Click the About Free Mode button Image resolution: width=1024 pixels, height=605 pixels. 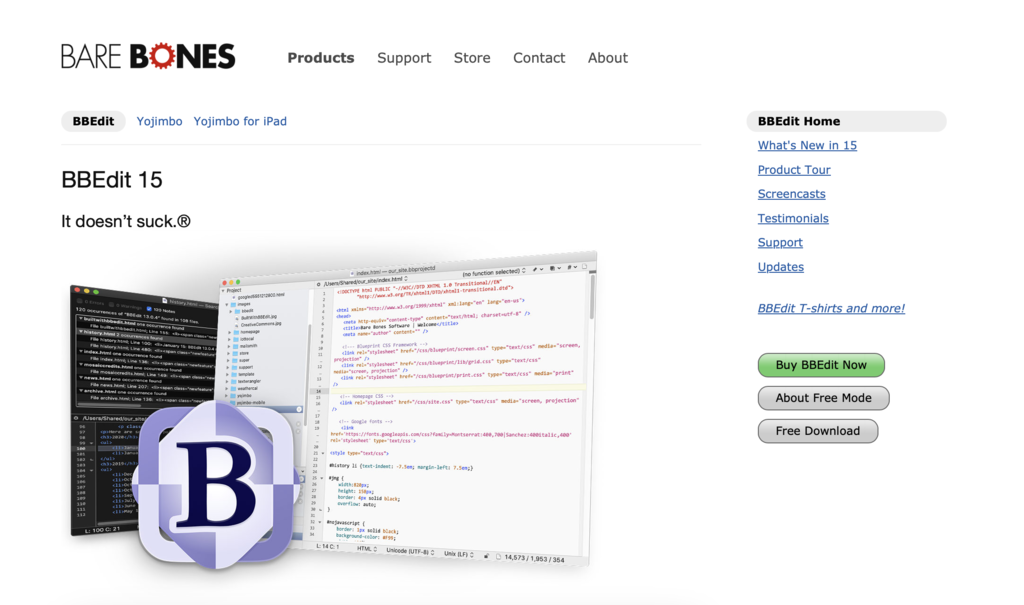click(x=824, y=397)
